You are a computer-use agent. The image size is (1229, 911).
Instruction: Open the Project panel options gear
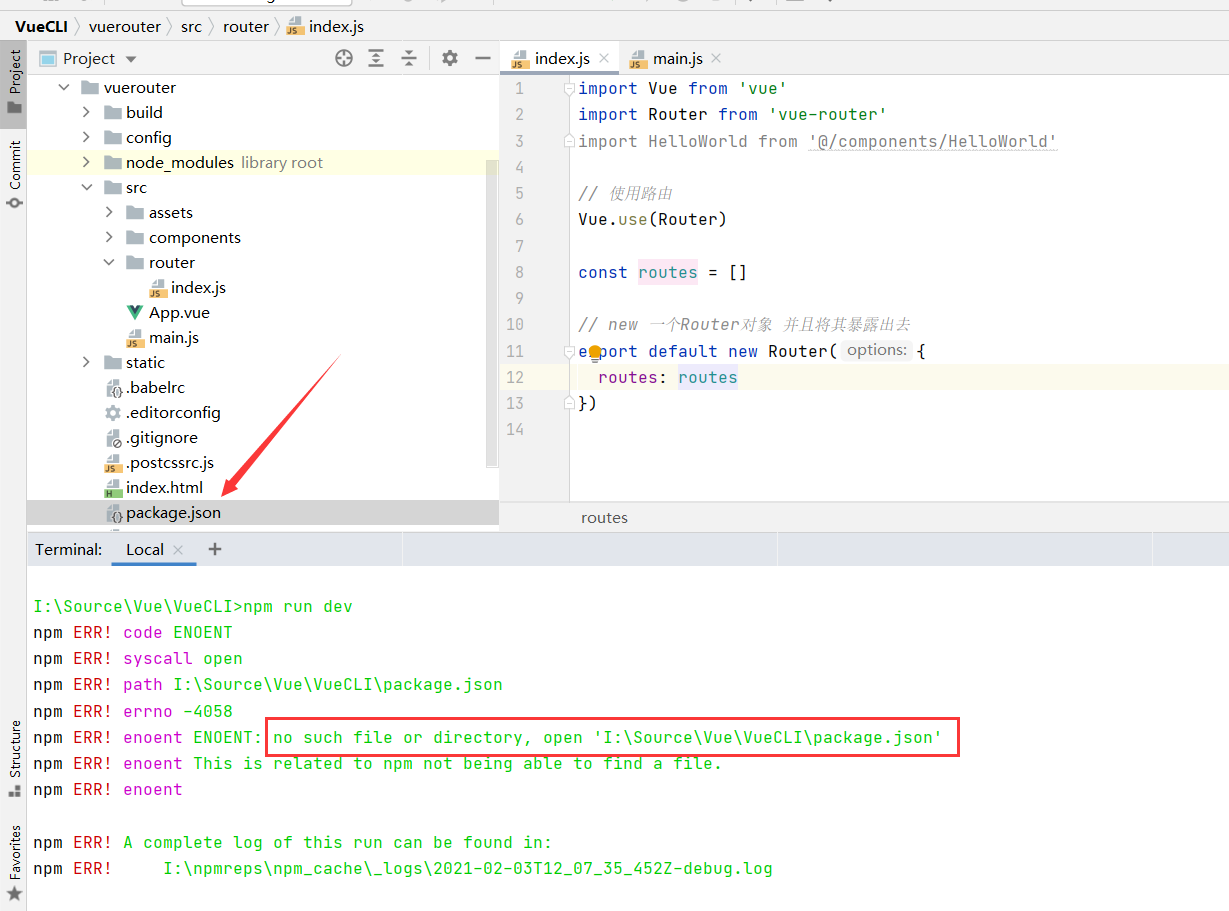tap(449, 58)
